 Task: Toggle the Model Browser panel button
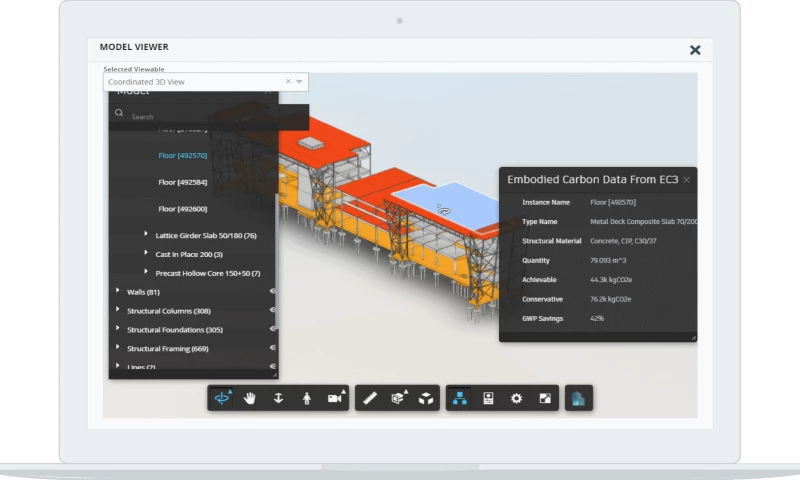460,398
